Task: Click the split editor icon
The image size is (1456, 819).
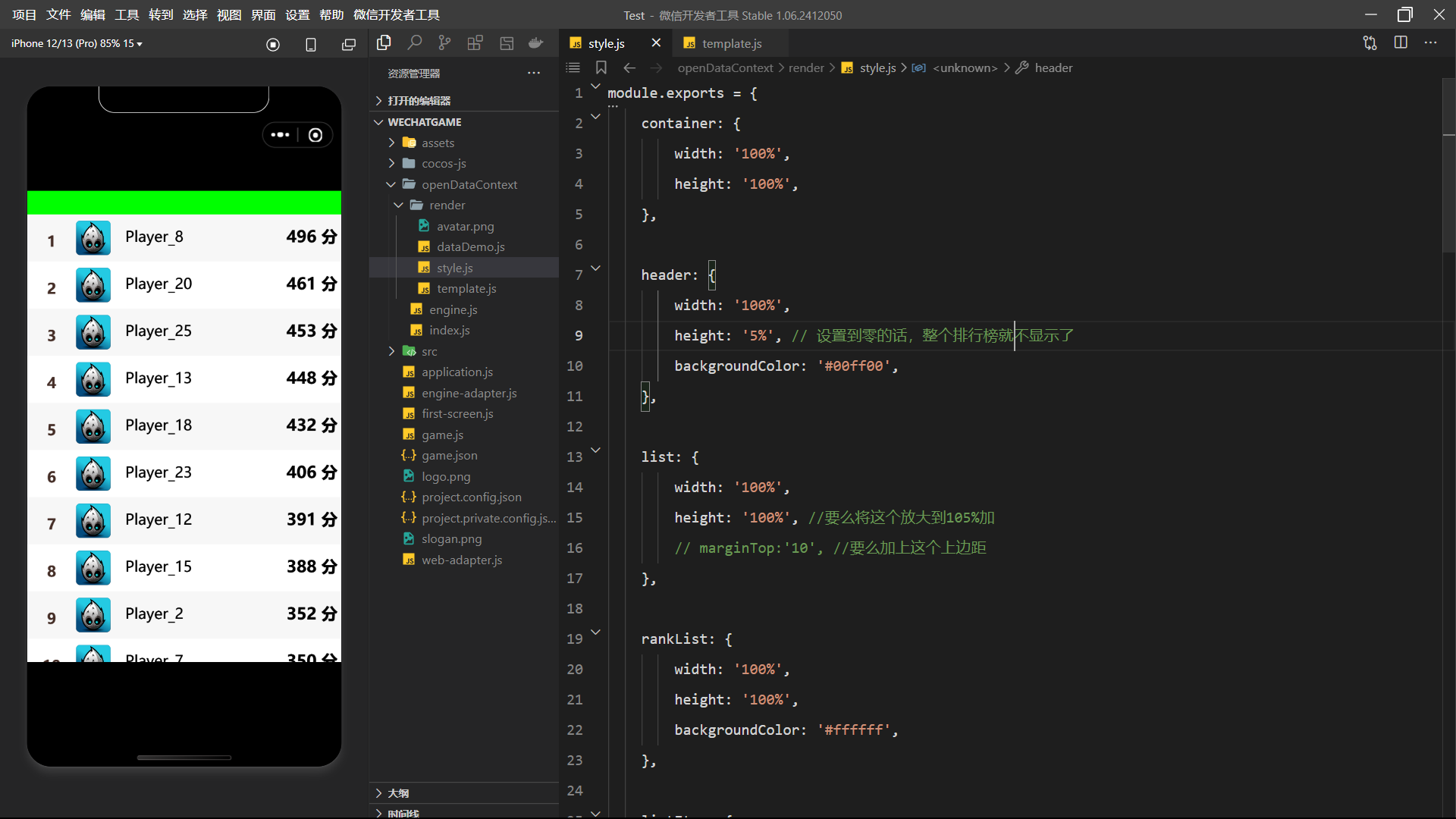Action: [x=1401, y=43]
